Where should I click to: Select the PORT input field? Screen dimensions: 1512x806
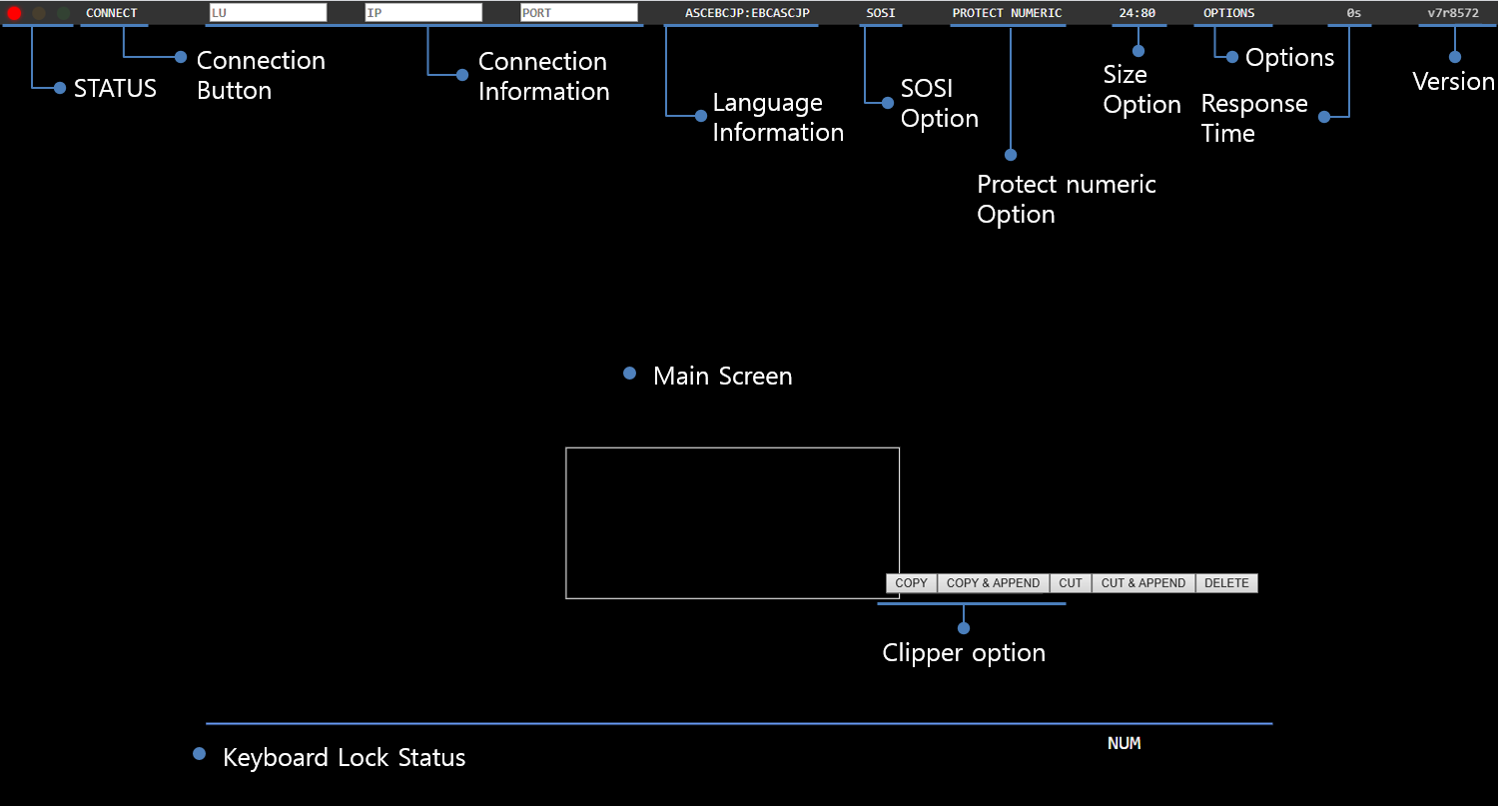(x=579, y=13)
